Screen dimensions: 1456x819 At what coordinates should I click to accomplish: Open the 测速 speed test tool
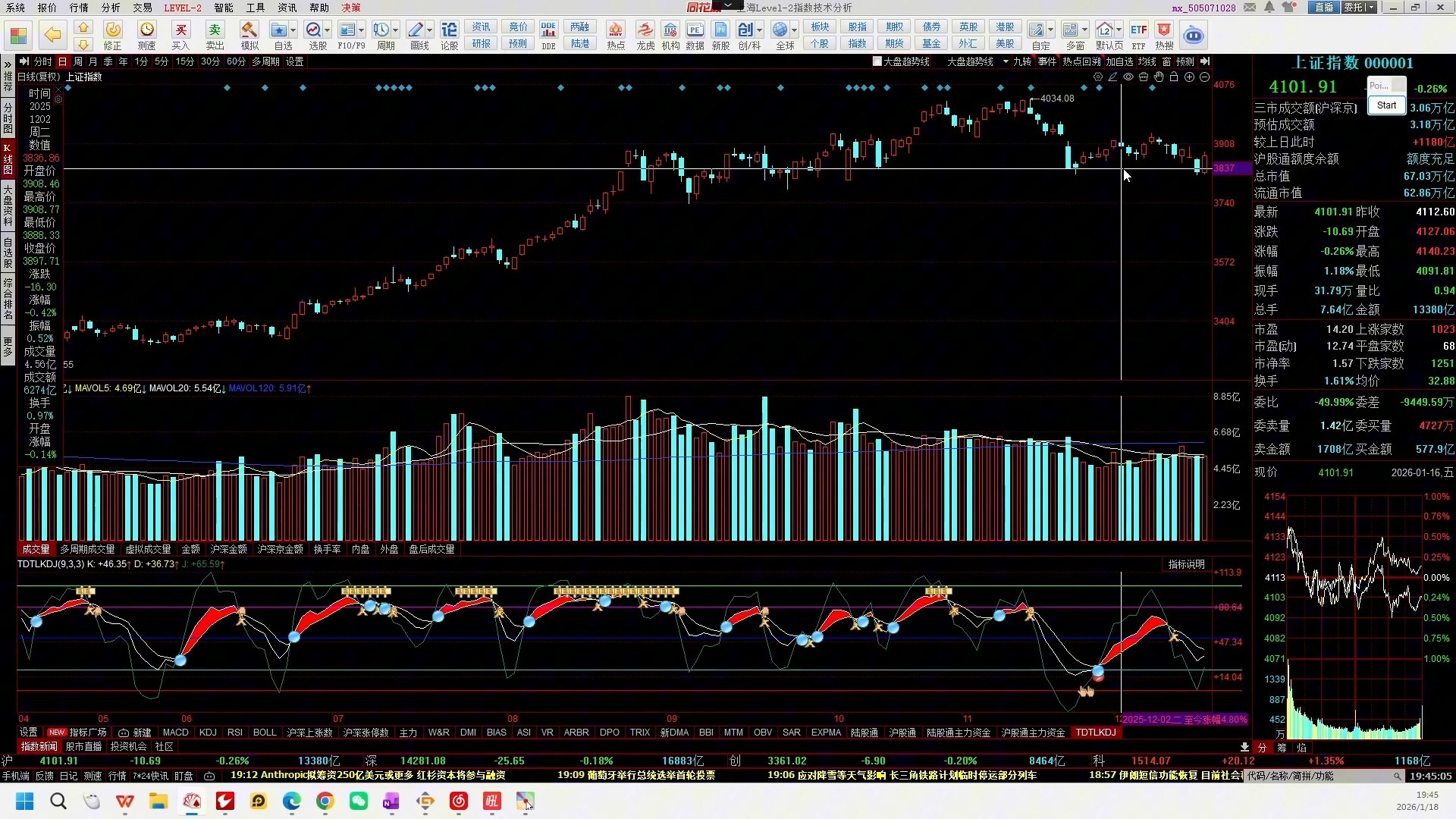(x=146, y=30)
